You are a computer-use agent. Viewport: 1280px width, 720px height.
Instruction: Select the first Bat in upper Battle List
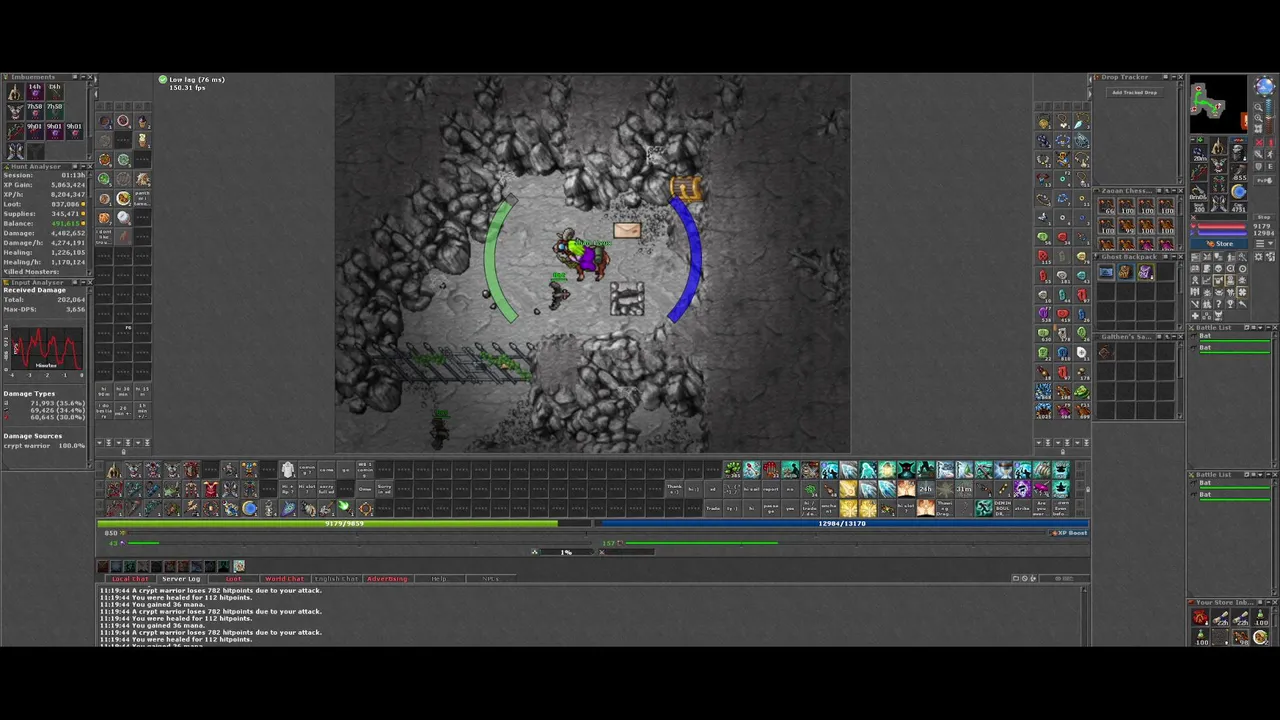click(1235, 337)
